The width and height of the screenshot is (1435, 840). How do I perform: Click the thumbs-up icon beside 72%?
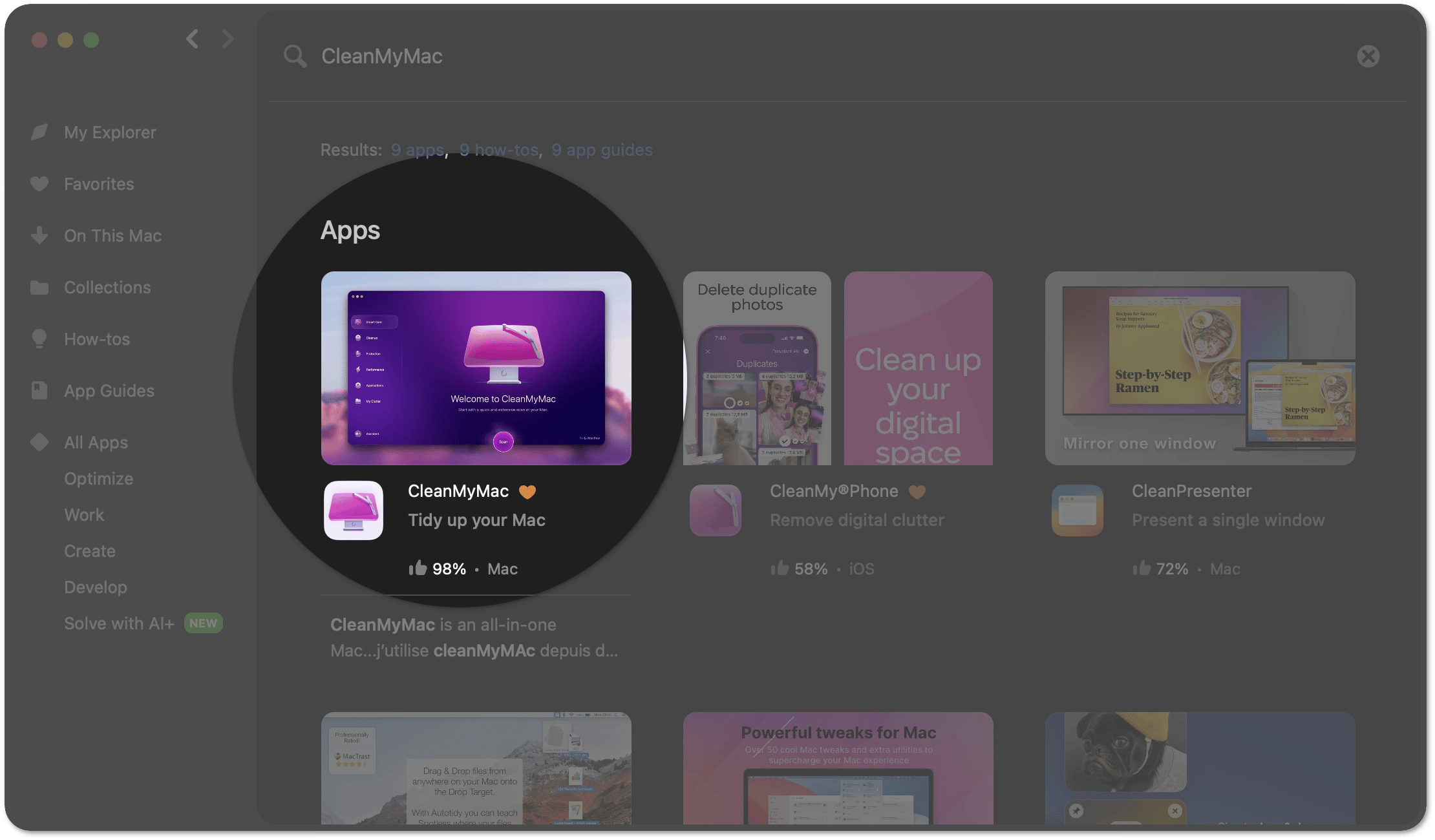1142,568
